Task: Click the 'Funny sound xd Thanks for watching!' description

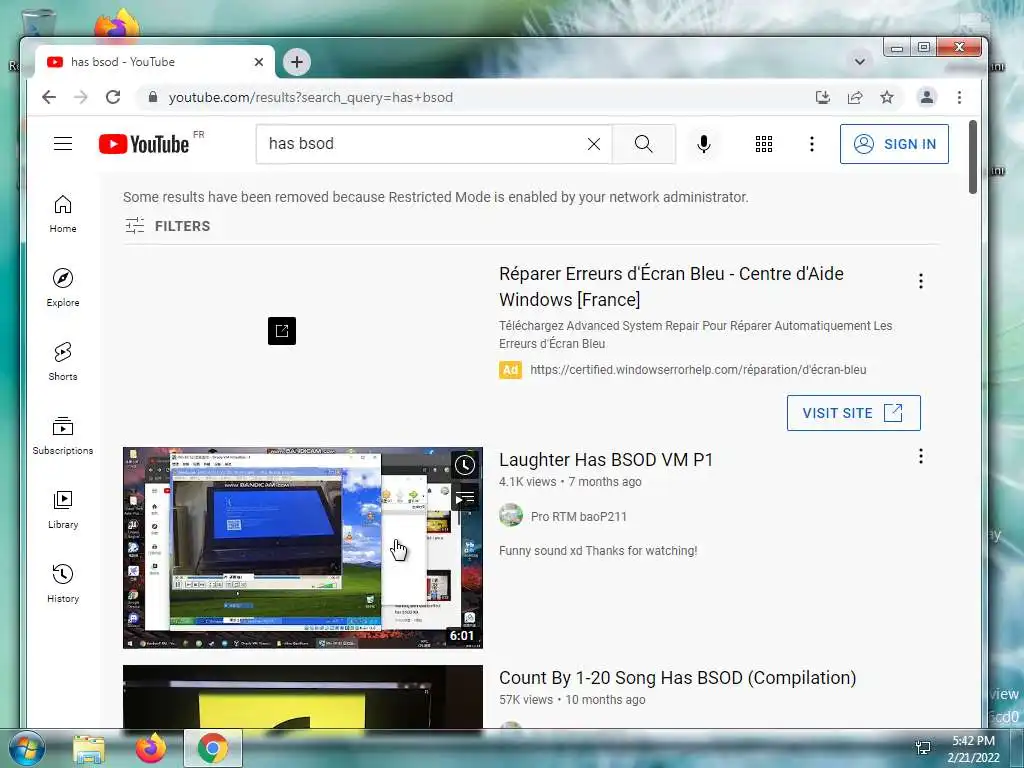Action: (x=598, y=551)
